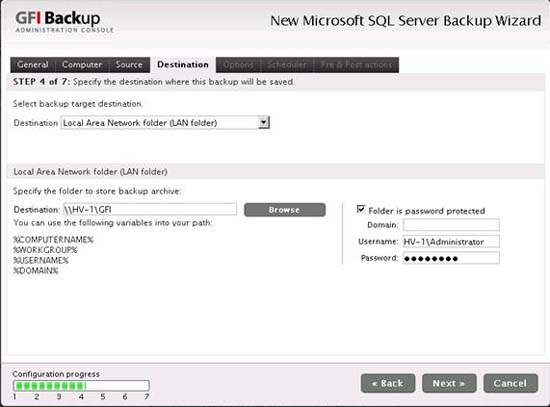Image resolution: width=550 pixels, height=407 pixels.
Task: Switch to the General tab
Action: tap(33, 65)
